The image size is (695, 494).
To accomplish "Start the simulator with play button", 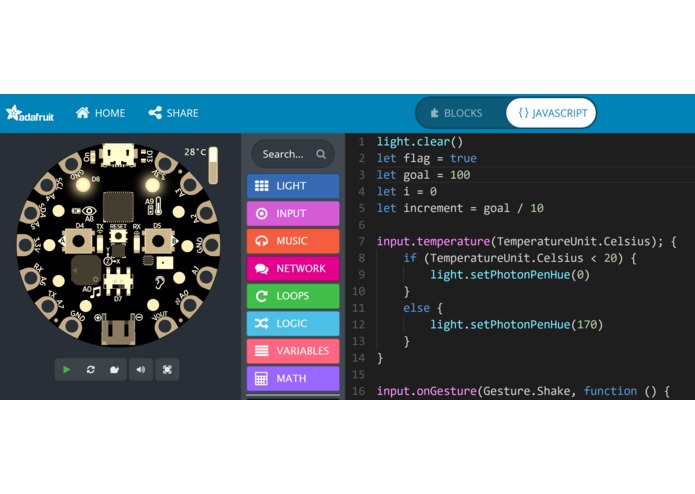I will [x=66, y=370].
